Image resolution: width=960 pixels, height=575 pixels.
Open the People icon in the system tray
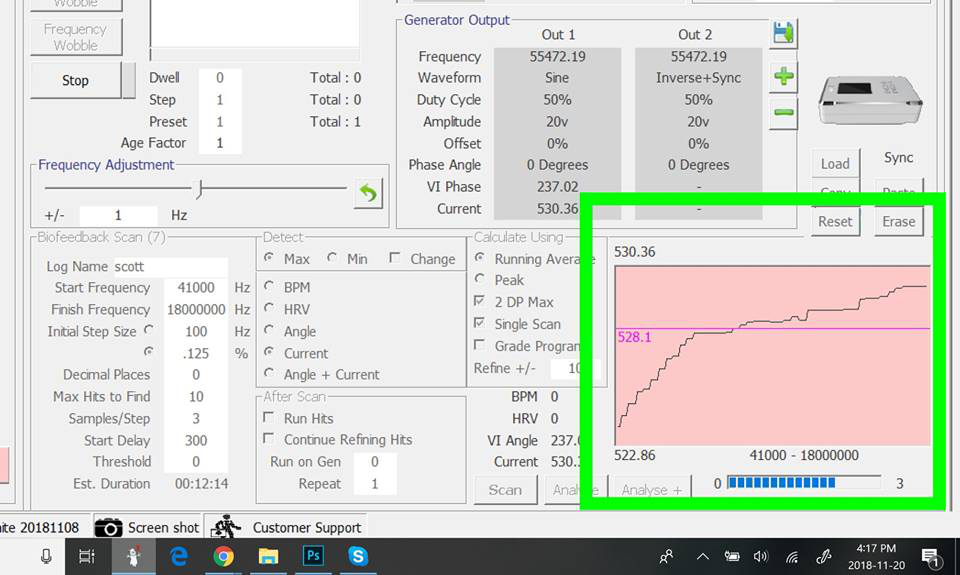pyautogui.click(x=666, y=556)
